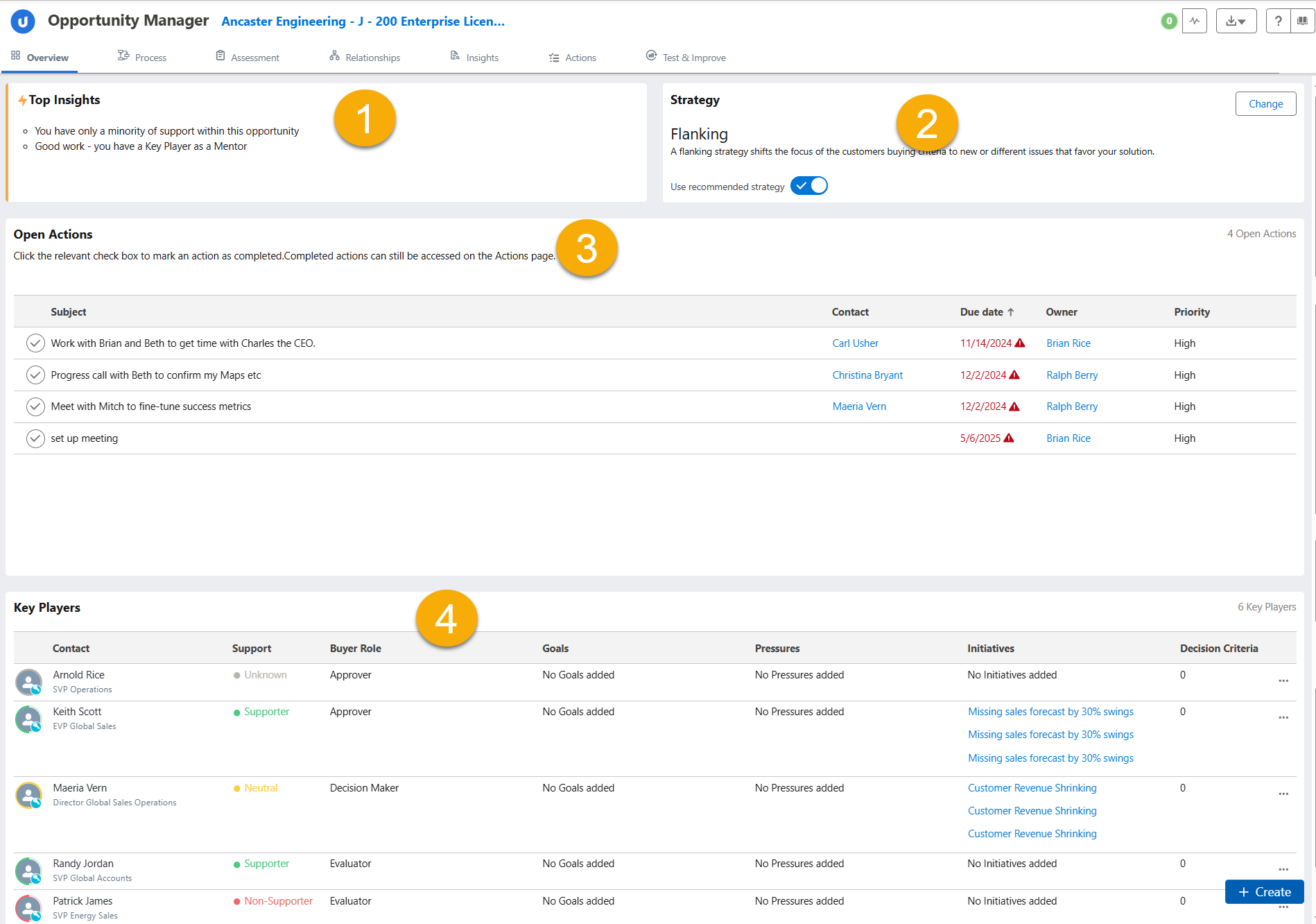1316x924 pixels.
Task: Click Maeria Vern's avatar in Key Players
Action: tap(28, 795)
